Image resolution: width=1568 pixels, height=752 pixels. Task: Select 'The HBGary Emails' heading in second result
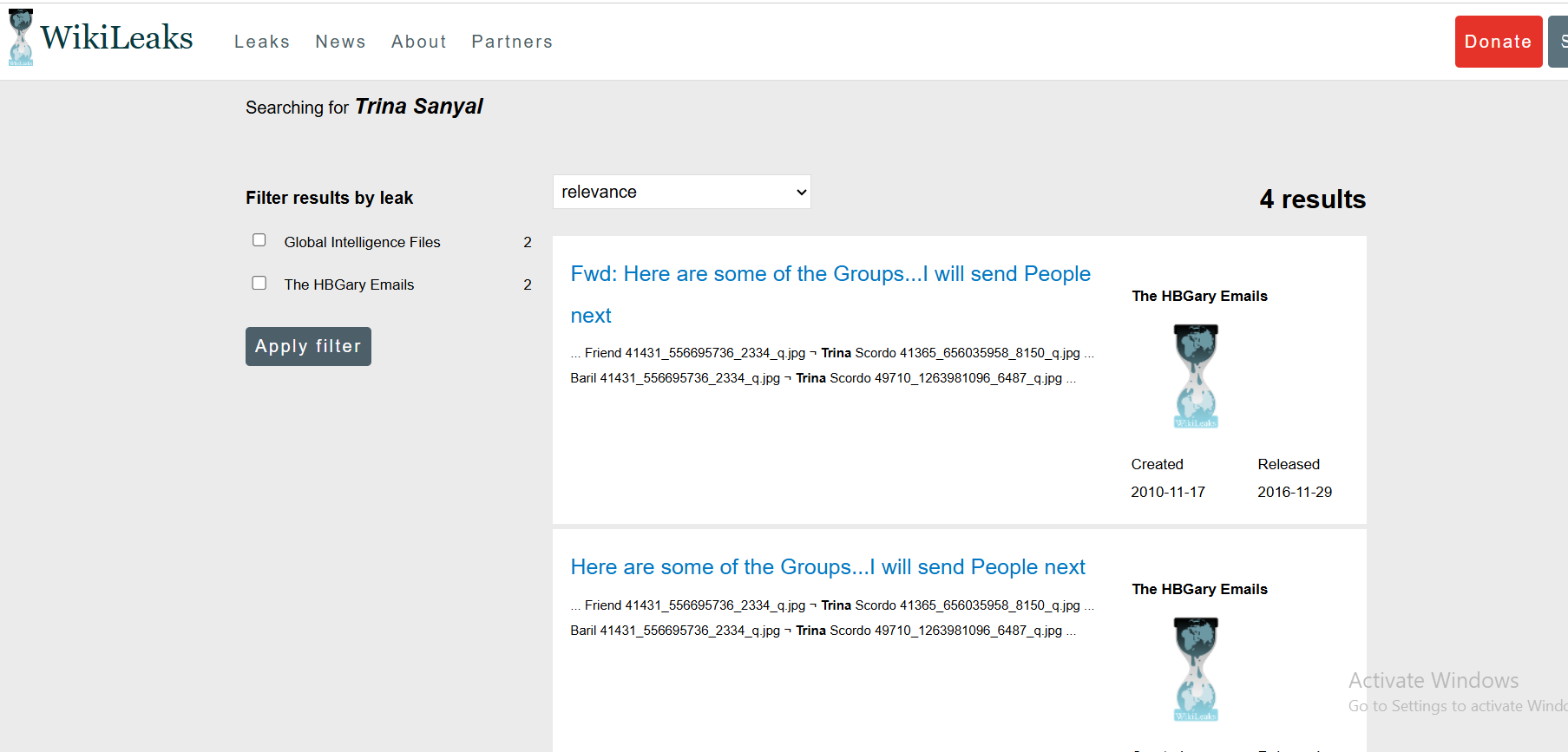tap(1199, 589)
